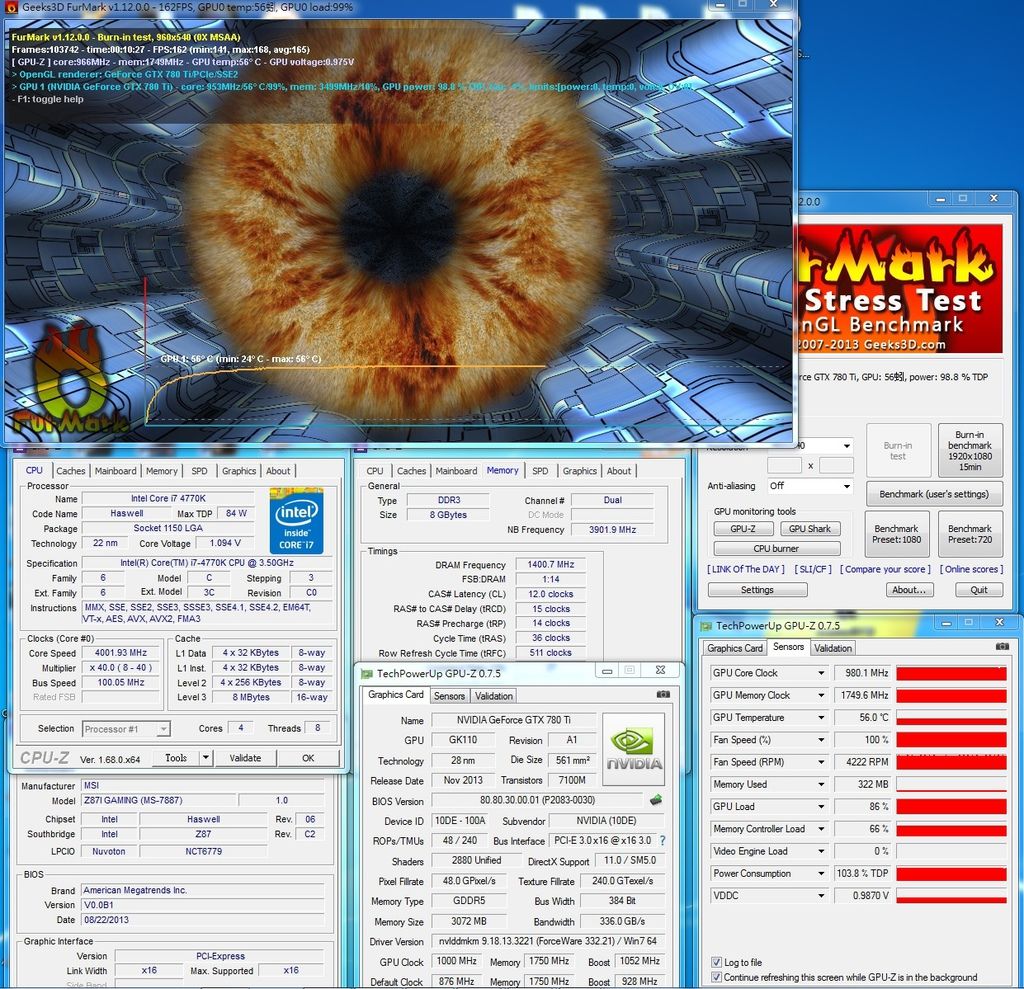
Task: Switch to Validation tab in GPU-Z Sensors window
Action: (x=833, y=648)
